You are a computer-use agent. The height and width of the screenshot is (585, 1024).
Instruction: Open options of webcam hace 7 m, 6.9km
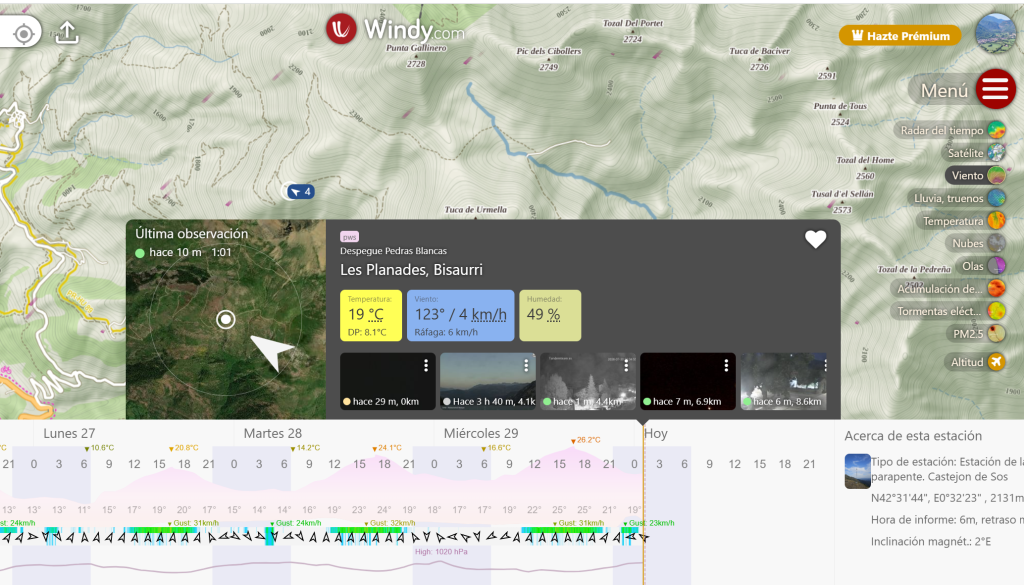726,366
